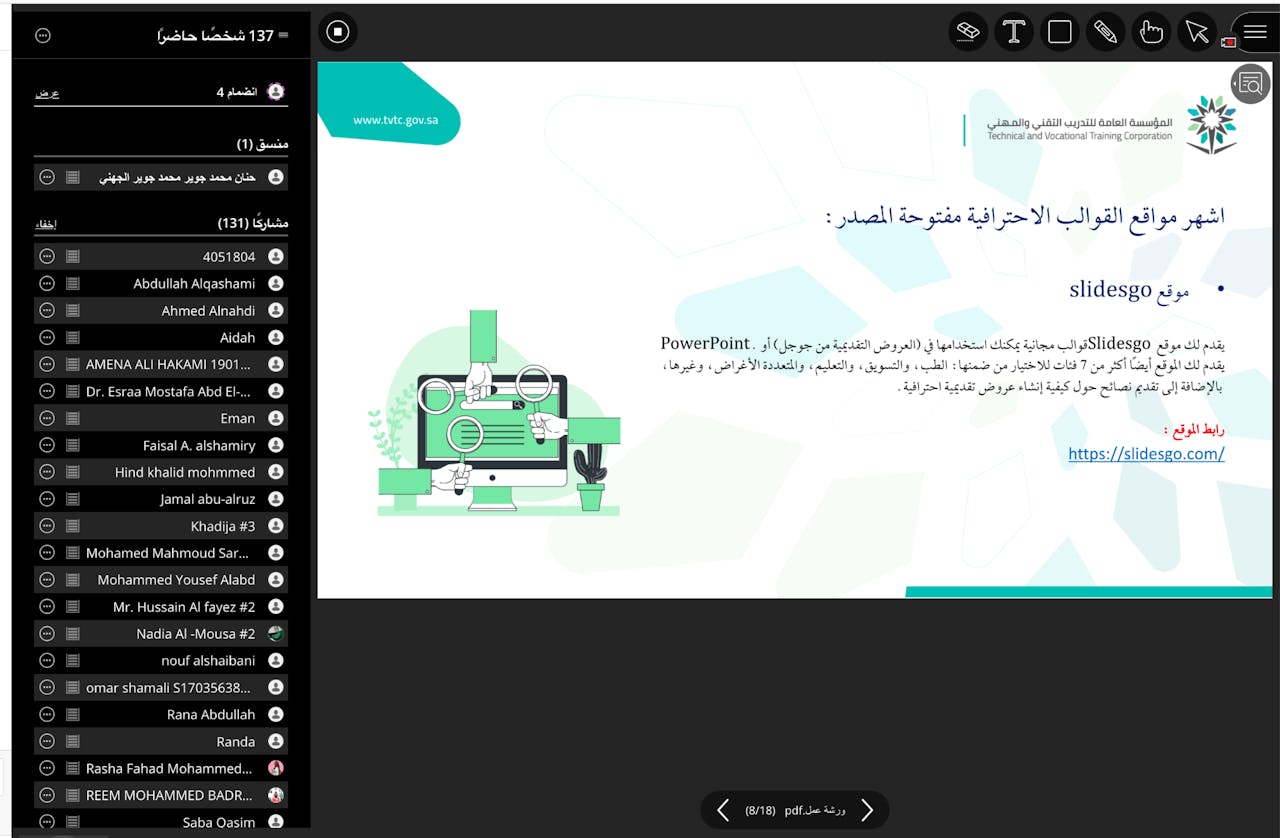Open attendee controls for Jamal abu-alruz

(x=46, y=499)
